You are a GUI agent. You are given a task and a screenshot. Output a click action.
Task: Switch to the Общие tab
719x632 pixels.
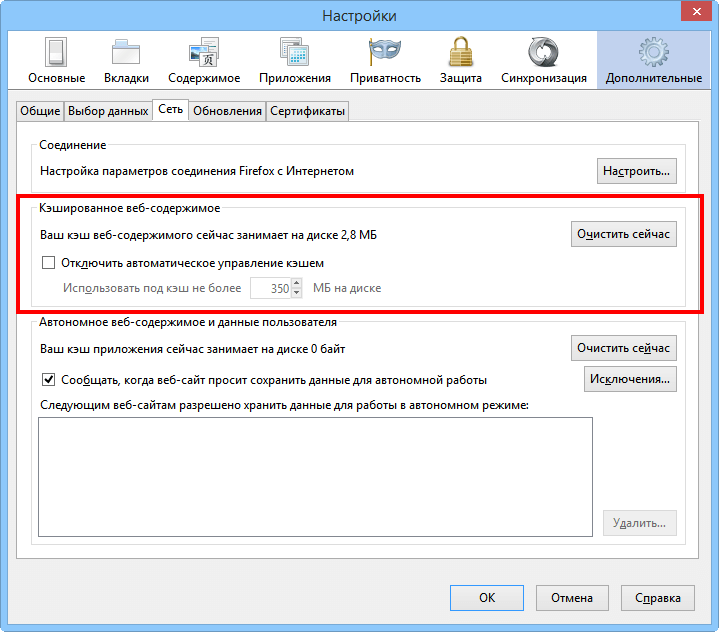pyautogui.click(x=40, y=111)
